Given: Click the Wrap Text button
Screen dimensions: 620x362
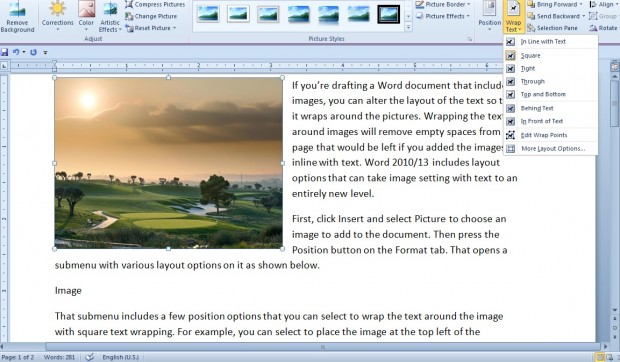Looking at the screenshot, I should click(513, 17).
